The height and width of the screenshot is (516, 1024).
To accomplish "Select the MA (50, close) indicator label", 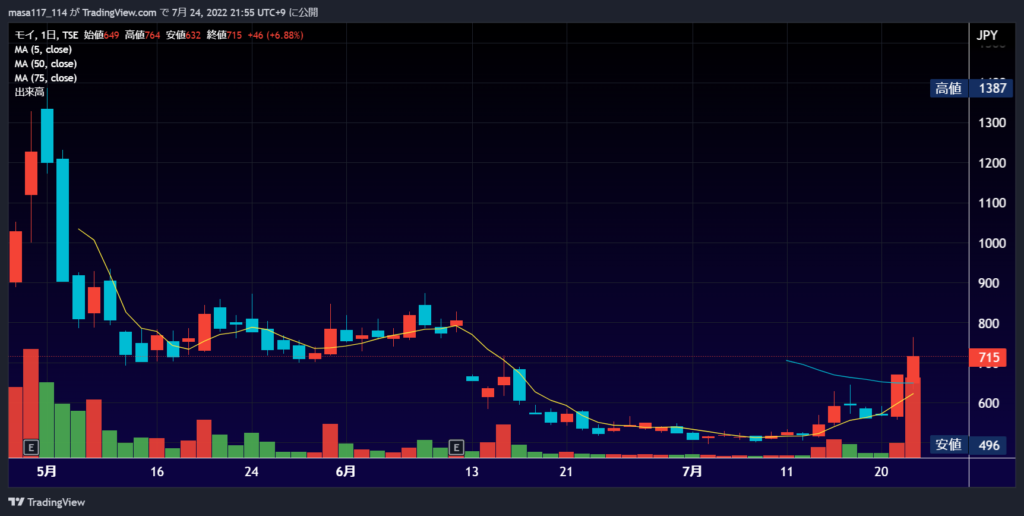I will point(46,64).
